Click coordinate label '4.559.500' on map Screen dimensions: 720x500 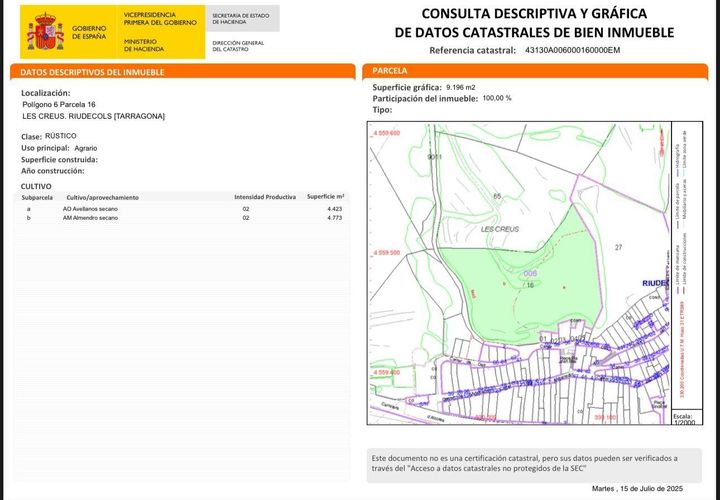point(387,253)
